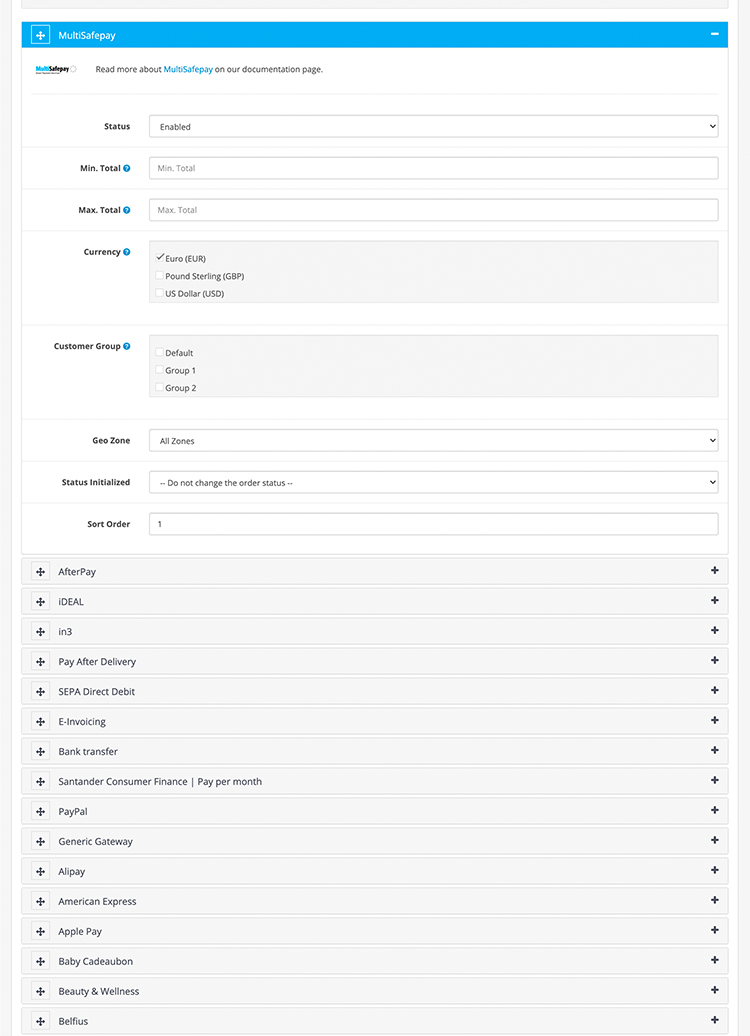The height and width of the screenshot is (1036, 750).
Task: Expand the PayPal plus icon
Action: pos(714,810)
